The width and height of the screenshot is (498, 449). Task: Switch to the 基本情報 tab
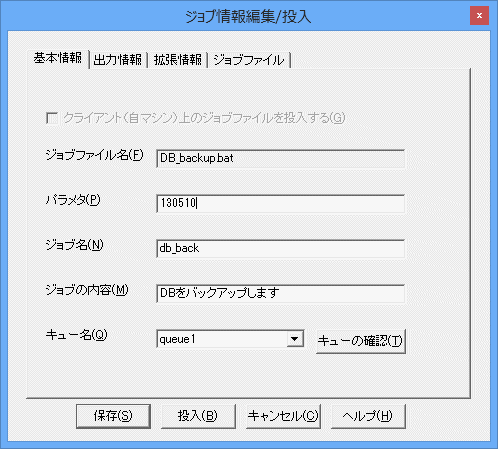pos(58,59)
